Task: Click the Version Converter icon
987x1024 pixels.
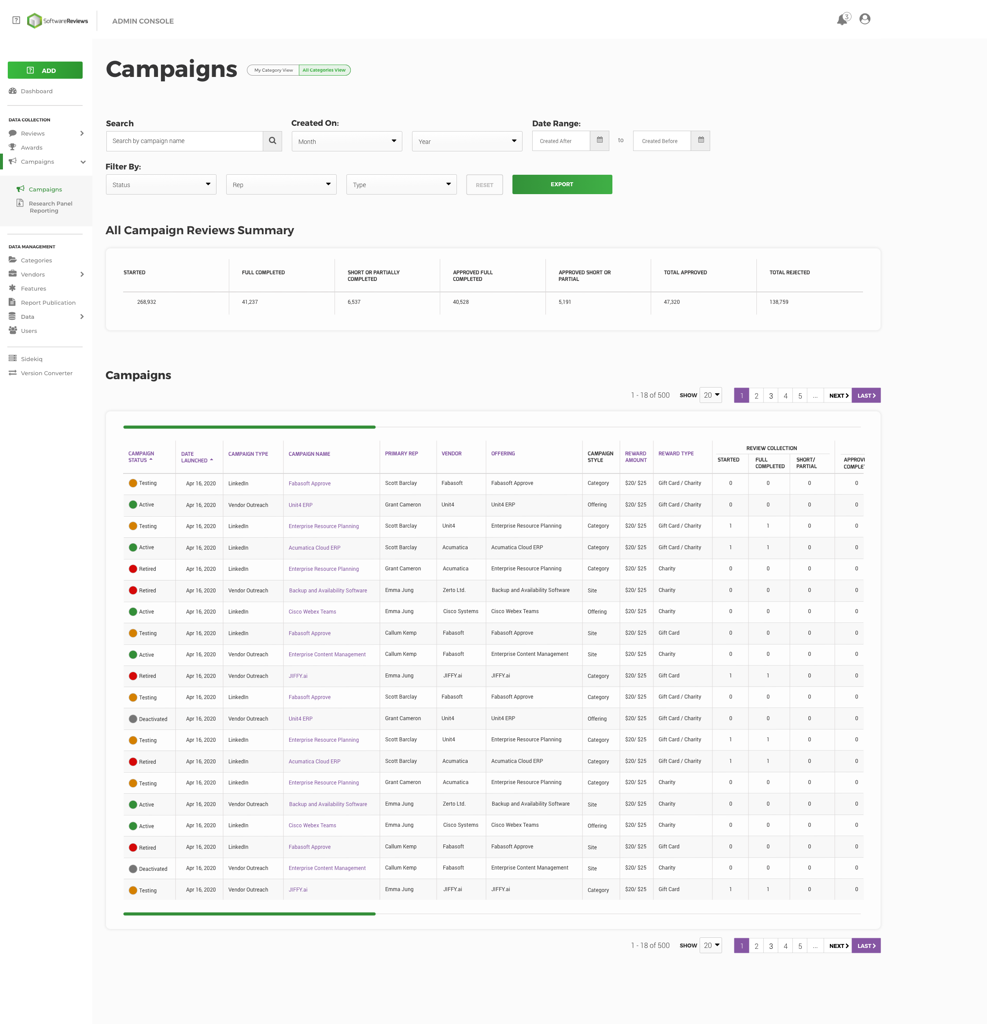Action: (12, 373)
